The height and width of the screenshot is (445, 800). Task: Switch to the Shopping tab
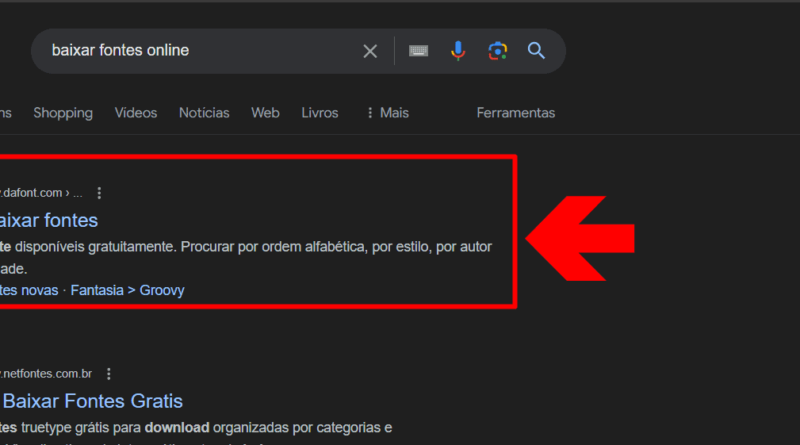pyautogui.click(x=63, y=113)
